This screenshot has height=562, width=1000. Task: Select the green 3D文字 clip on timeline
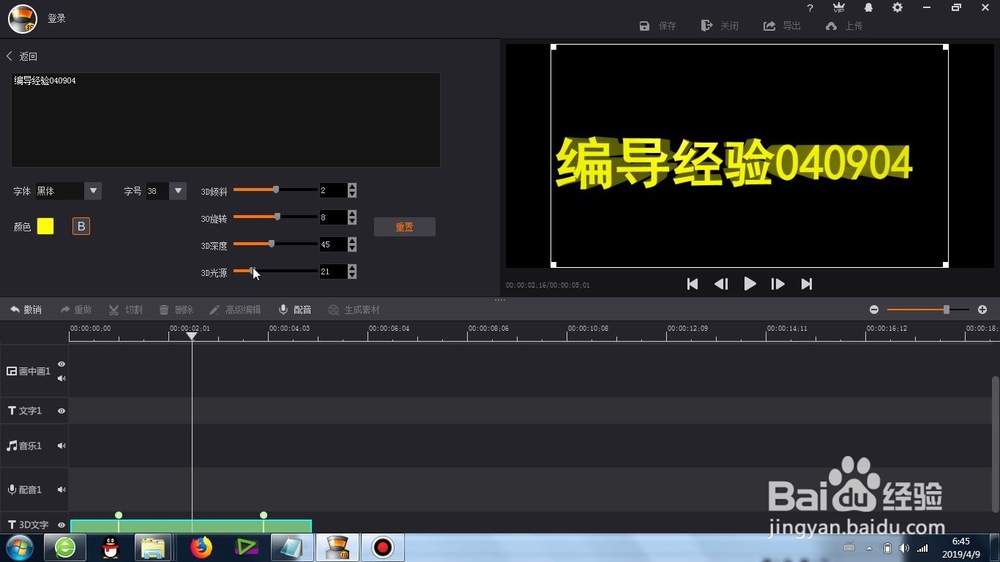pyautogui.click(x=191, y=526)
